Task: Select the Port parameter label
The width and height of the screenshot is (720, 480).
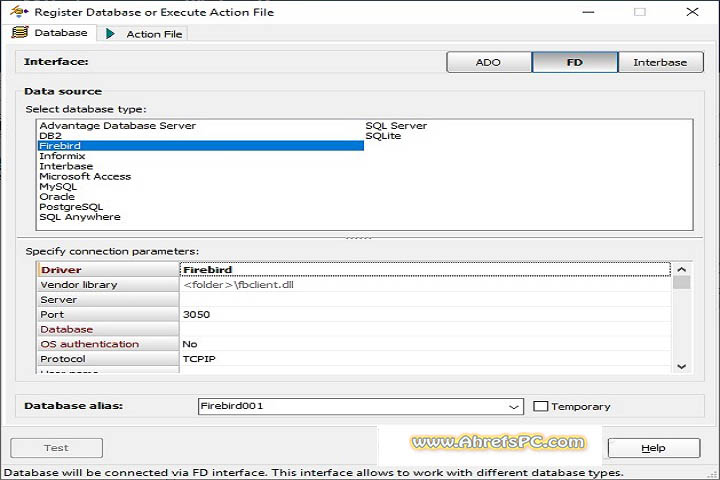Action: point(108,314)
